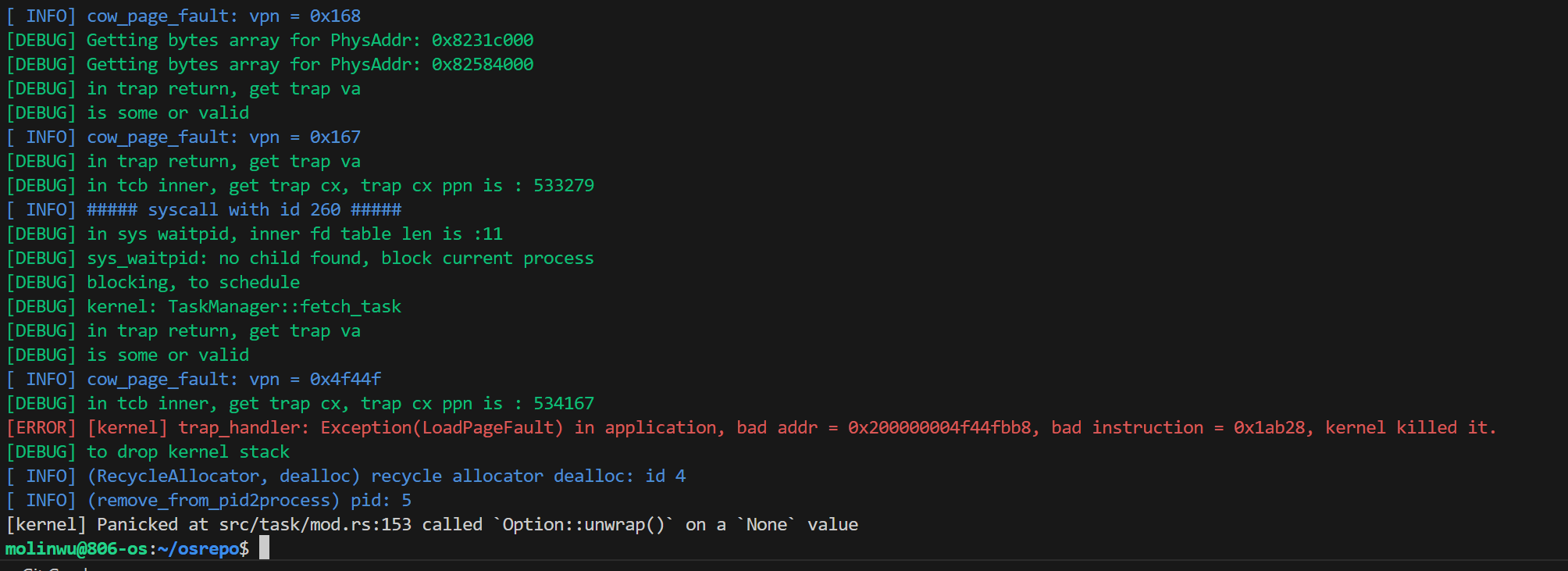Click 'TaskManager::fetch_task' in kernel debug line

click(x=284, y=307)
